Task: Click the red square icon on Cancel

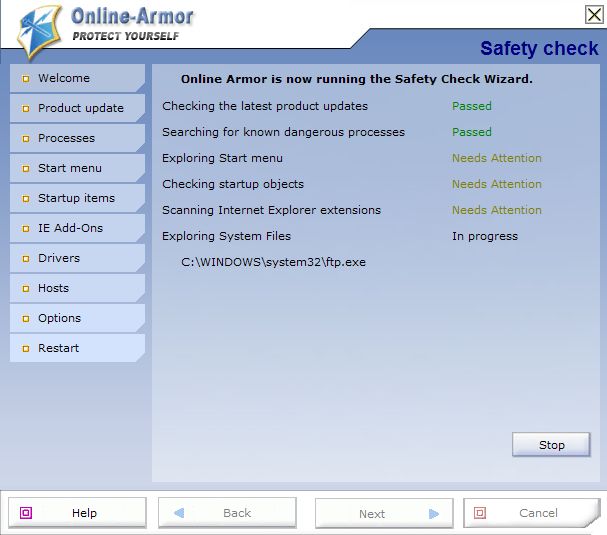Action: (480, 513)
